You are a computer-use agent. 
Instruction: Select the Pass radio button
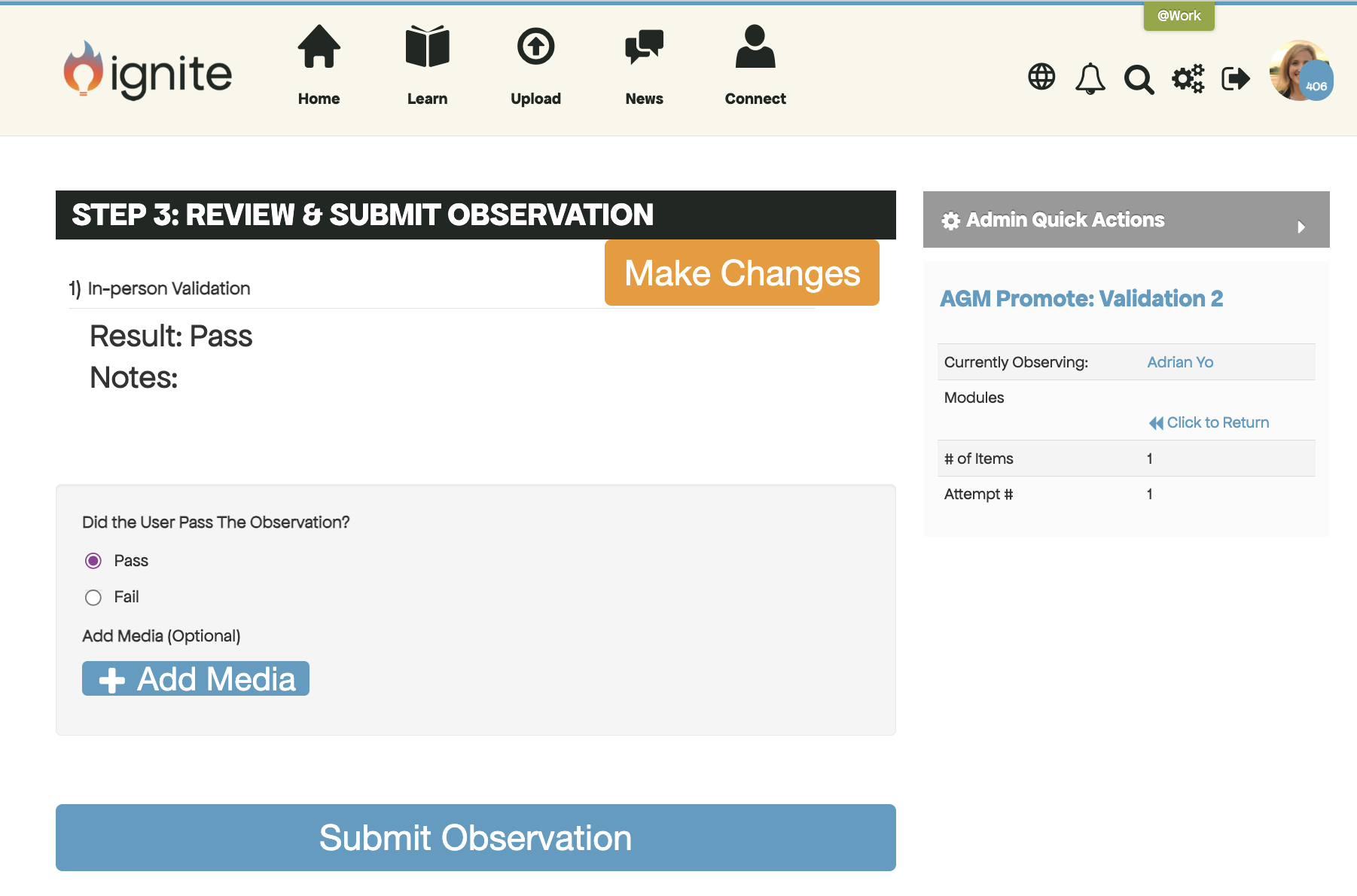pyautogui.click(x=93, y=561)
